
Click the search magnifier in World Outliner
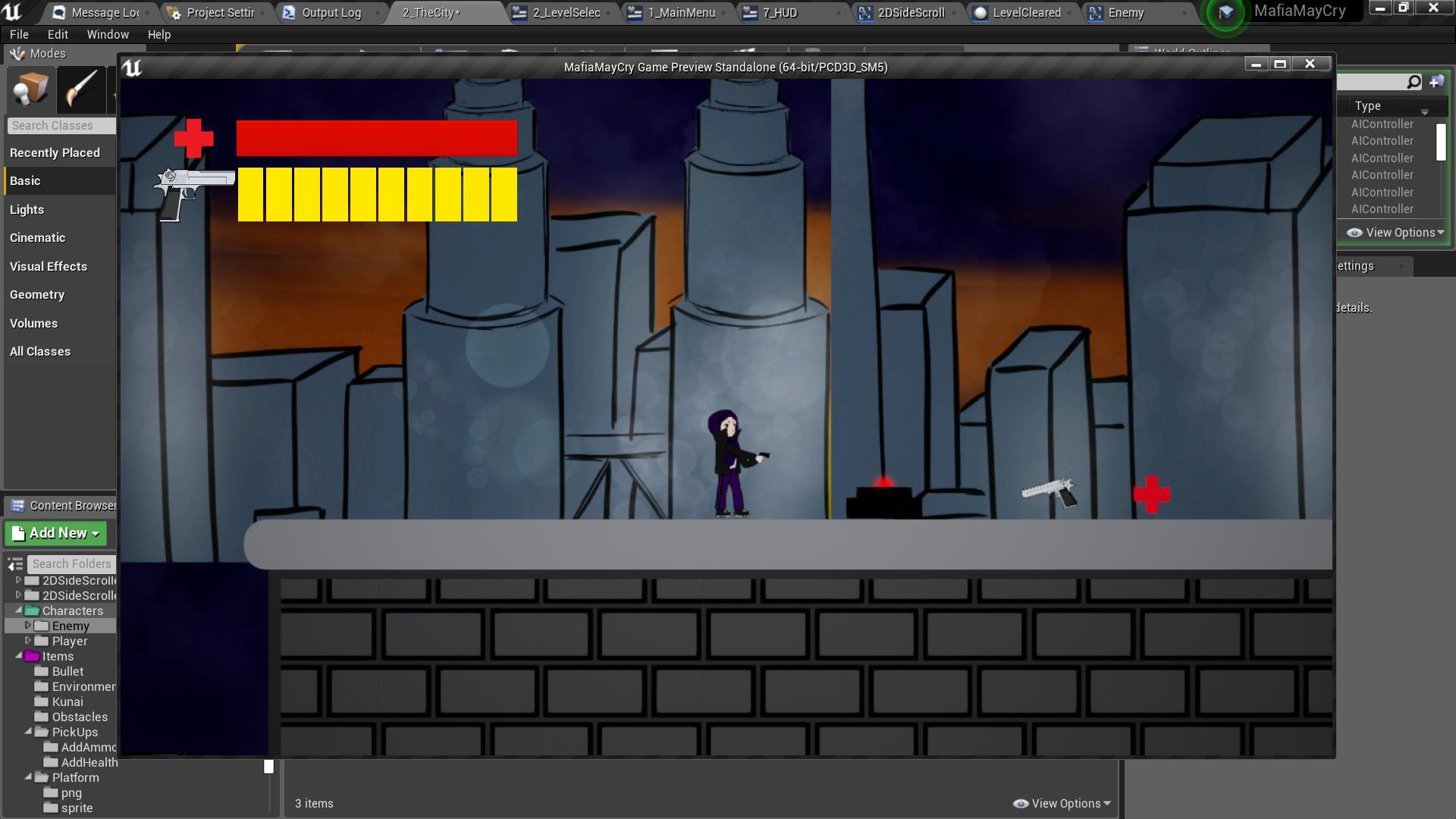[1414, 81]
